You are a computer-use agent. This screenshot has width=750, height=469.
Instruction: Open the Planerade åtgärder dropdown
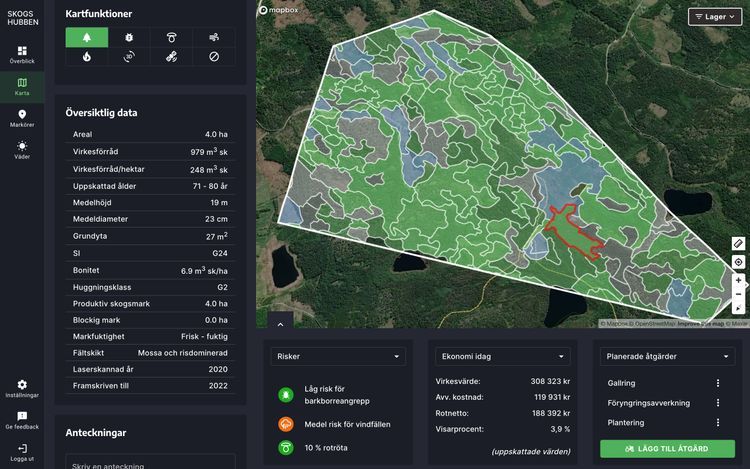(667, 356)
